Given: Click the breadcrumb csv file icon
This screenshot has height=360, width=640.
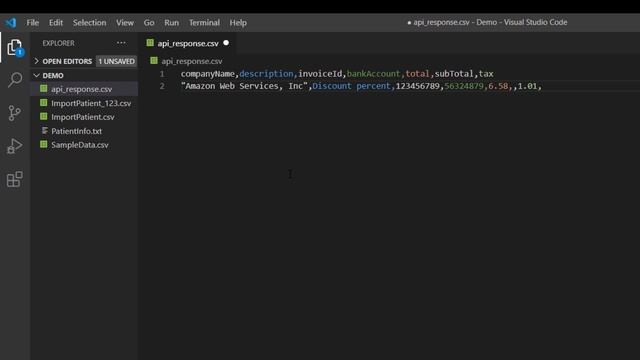Looking at the screenshot, I should (x=154, y=61).
